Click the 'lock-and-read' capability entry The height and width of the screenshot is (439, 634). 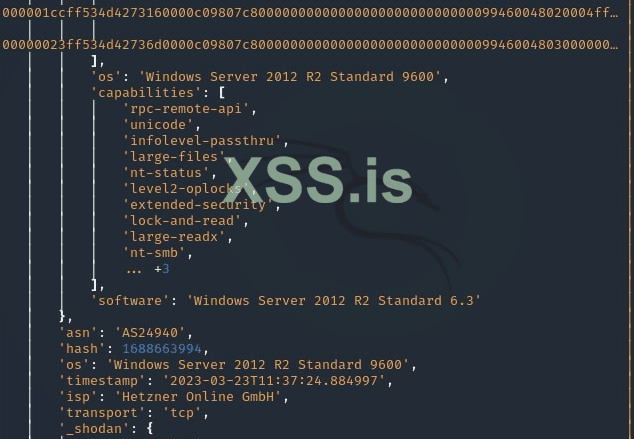[x=182, y=221]
